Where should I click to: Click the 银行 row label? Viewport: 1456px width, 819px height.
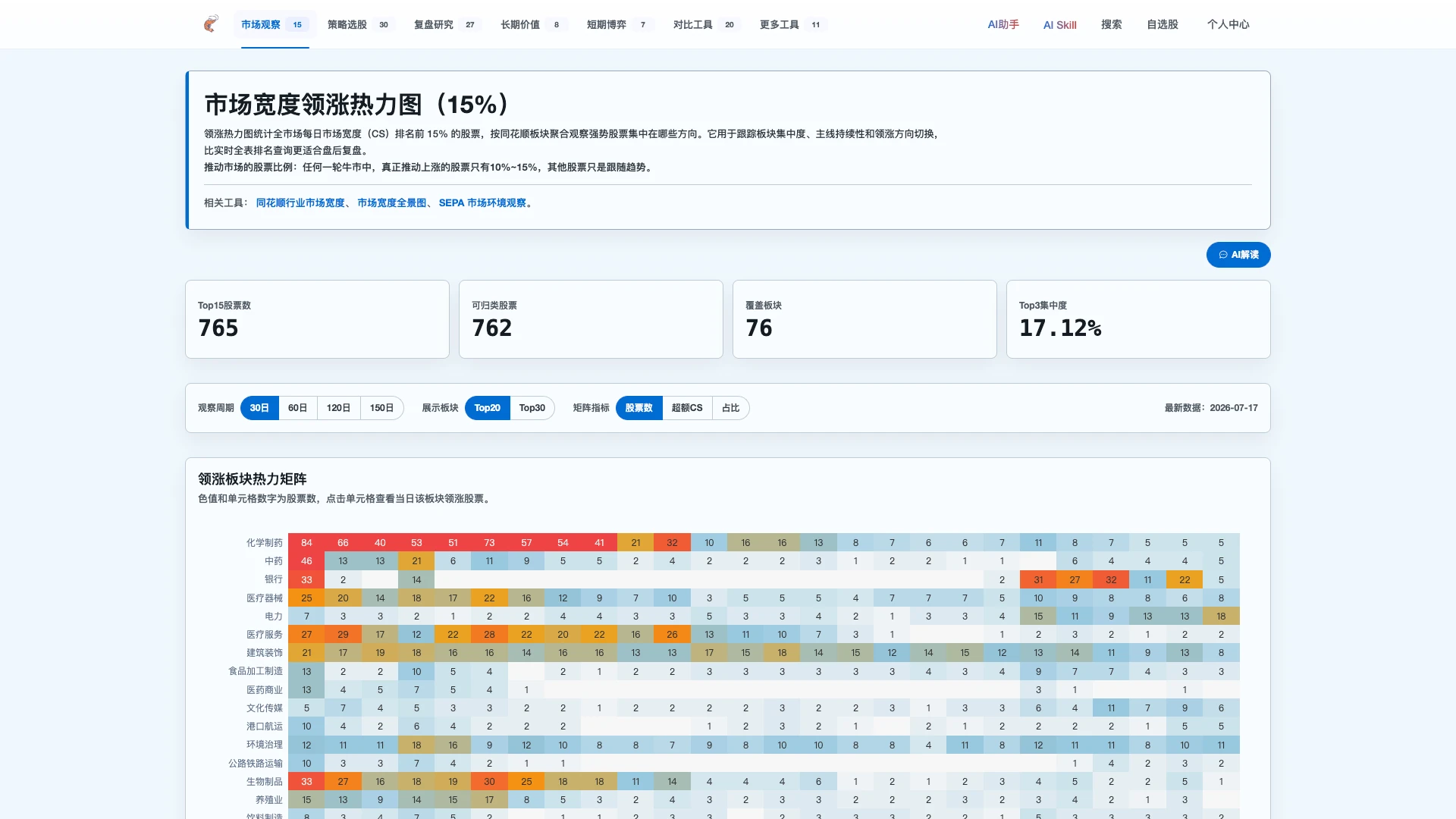point(273,579)
